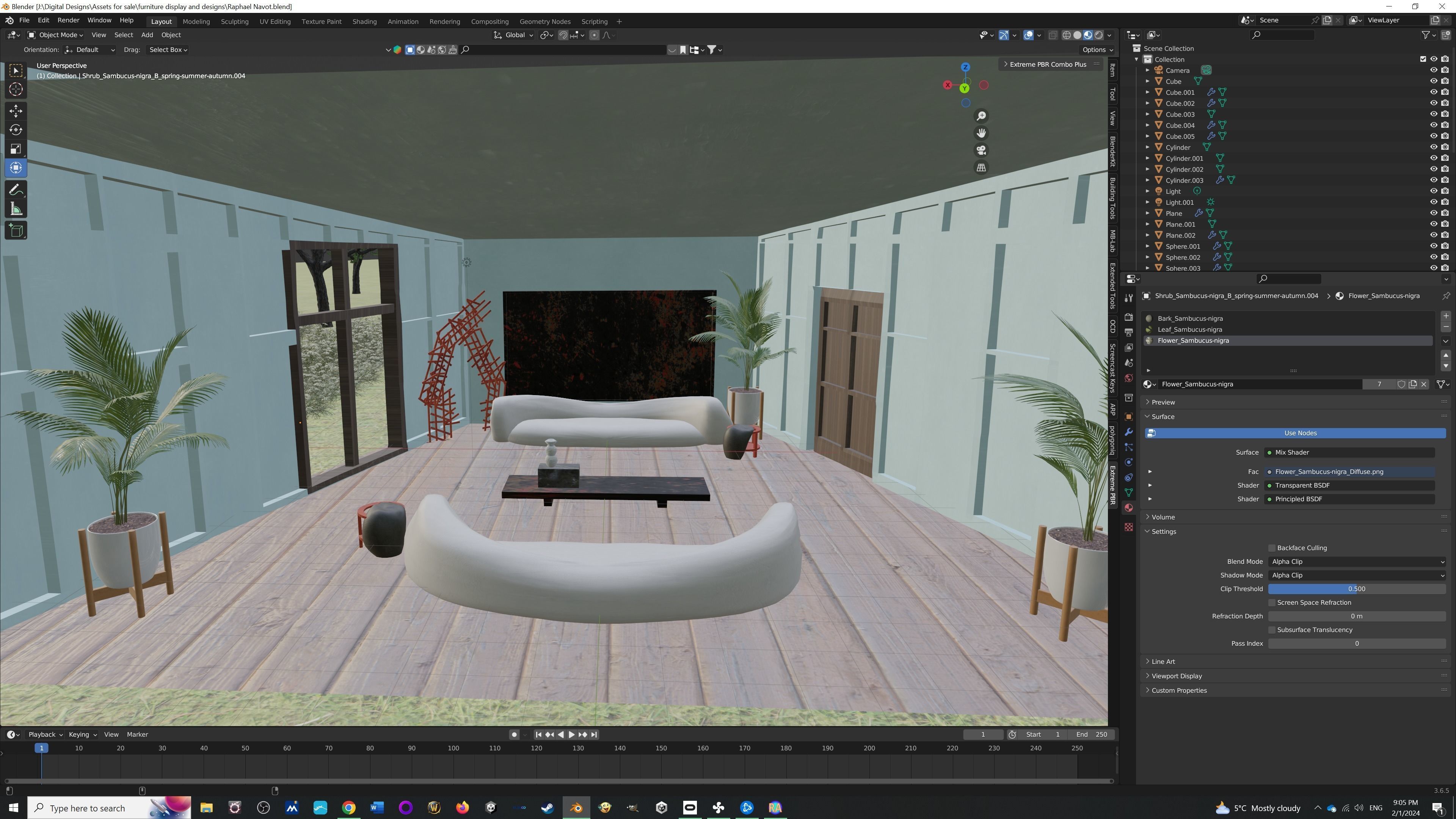Activate the Annotate pencil tool
The width and height of the screenshot is (1456, 819).
(16, 190)
